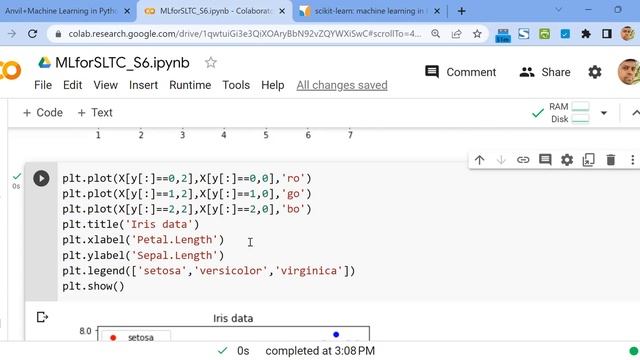Image resolution: width=640 pixels, height=360 pixels.
Task: Click the plt.title('Iris data') code line
Action: [131, 224]
